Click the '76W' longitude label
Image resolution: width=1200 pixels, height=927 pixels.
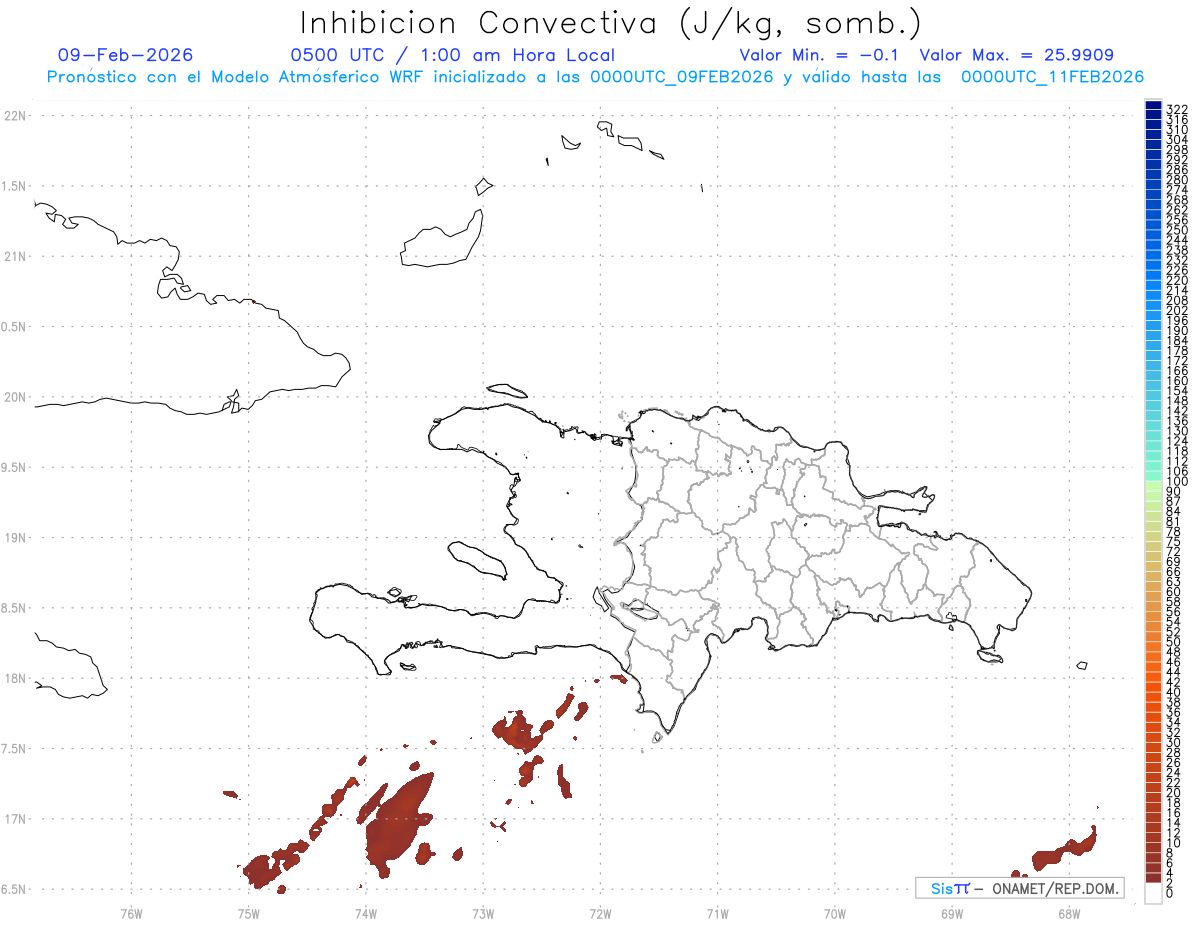(x=131, y=912)
